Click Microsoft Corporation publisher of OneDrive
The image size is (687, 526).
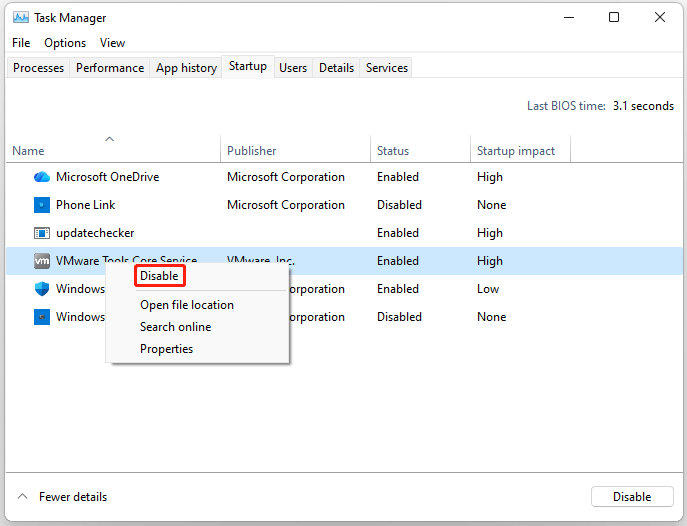point(286,177)
